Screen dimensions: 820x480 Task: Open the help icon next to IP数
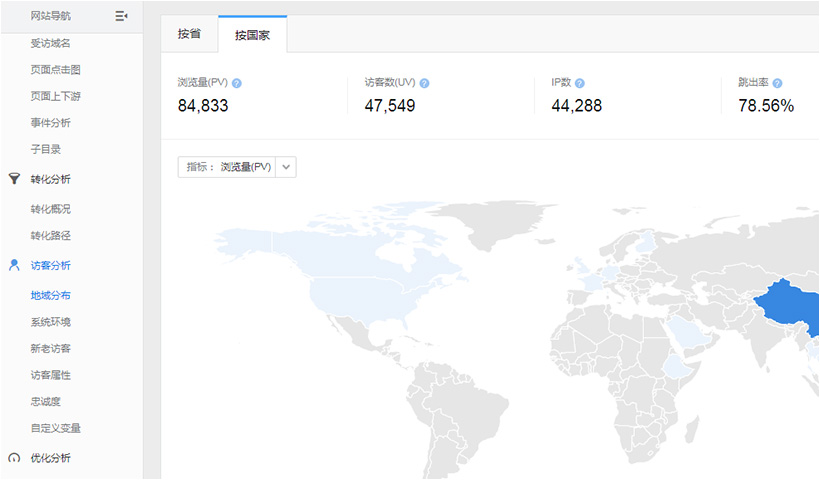580,83
